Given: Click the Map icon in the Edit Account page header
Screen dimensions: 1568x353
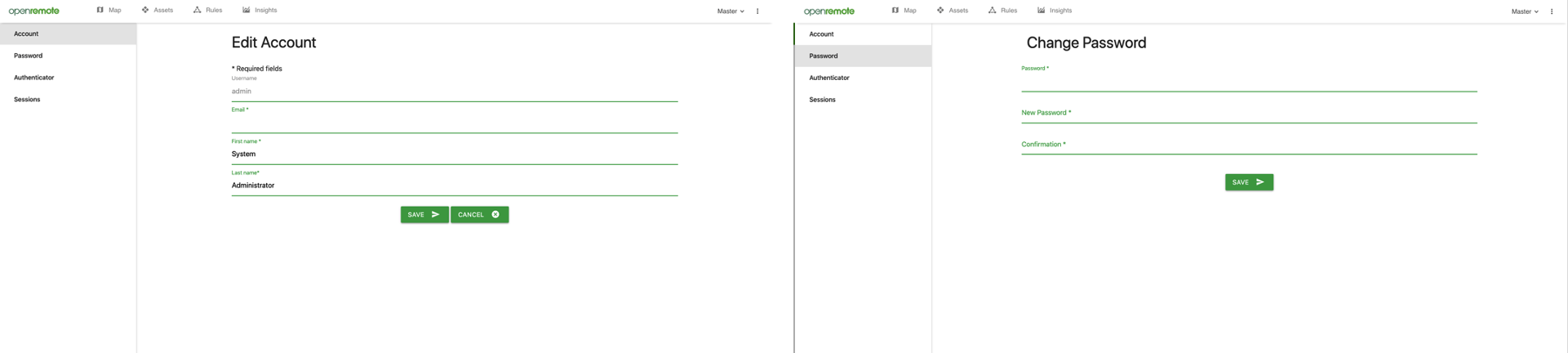Looking at the screenshot, I should 100,11.
